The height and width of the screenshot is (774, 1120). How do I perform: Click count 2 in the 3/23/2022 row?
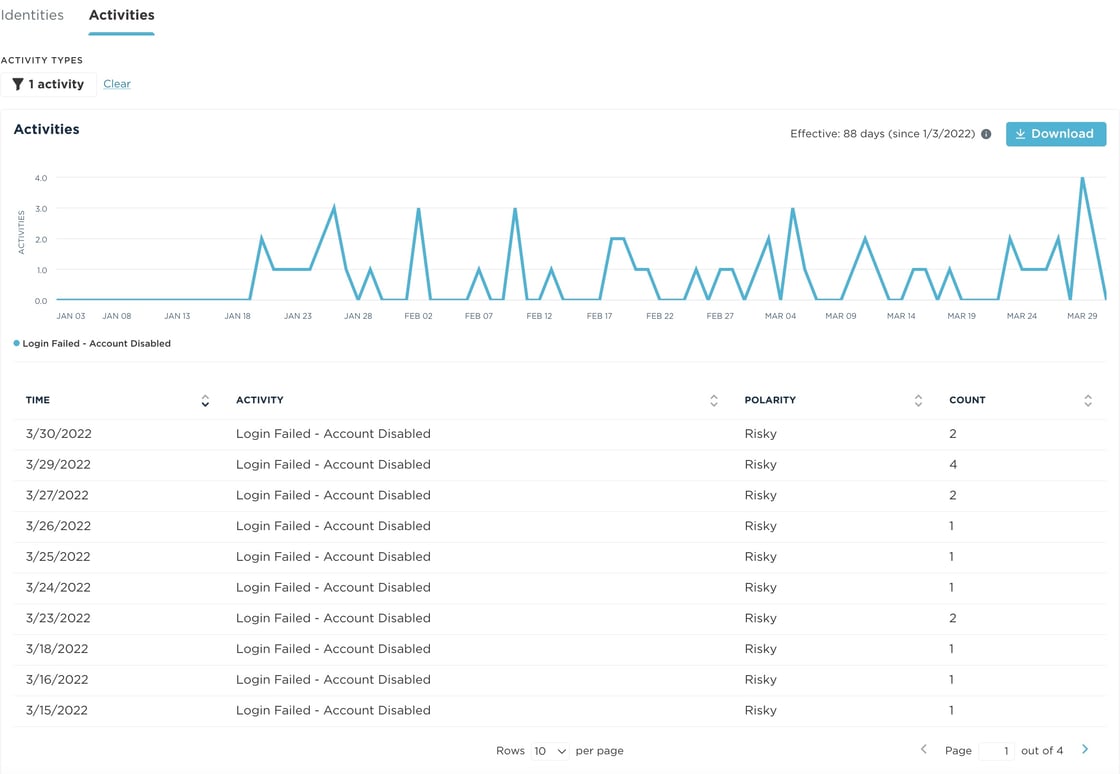click(953, 618)
